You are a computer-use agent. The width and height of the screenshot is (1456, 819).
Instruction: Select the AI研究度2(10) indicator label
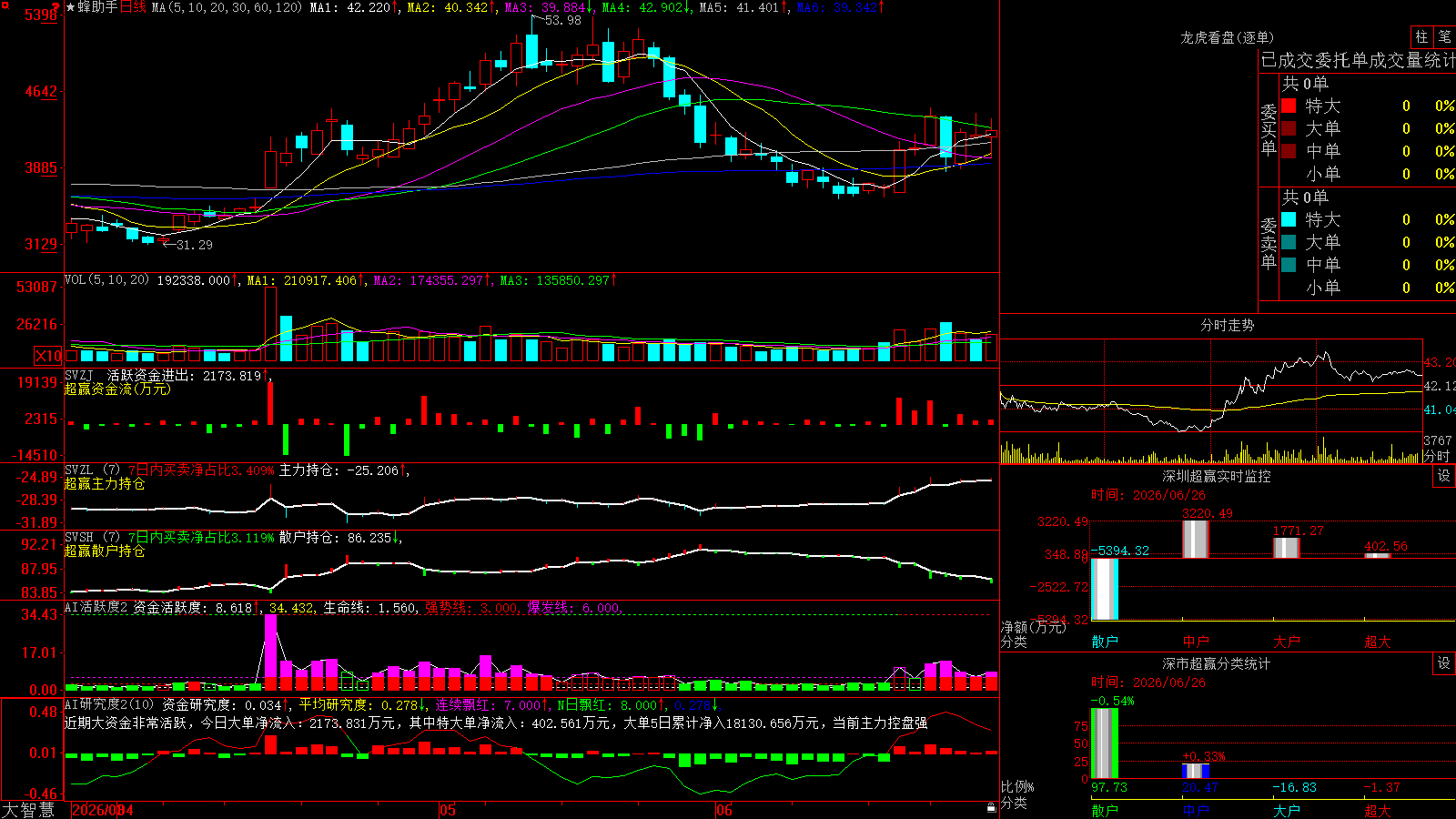point(111,704)
